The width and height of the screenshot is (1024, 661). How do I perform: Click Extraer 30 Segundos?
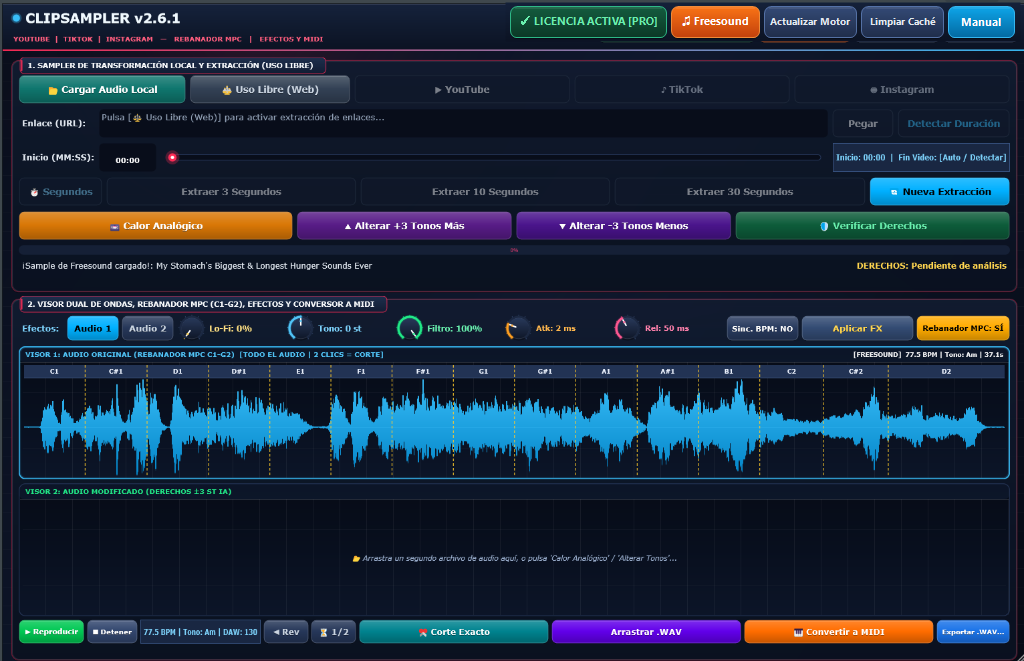[740, 191]
